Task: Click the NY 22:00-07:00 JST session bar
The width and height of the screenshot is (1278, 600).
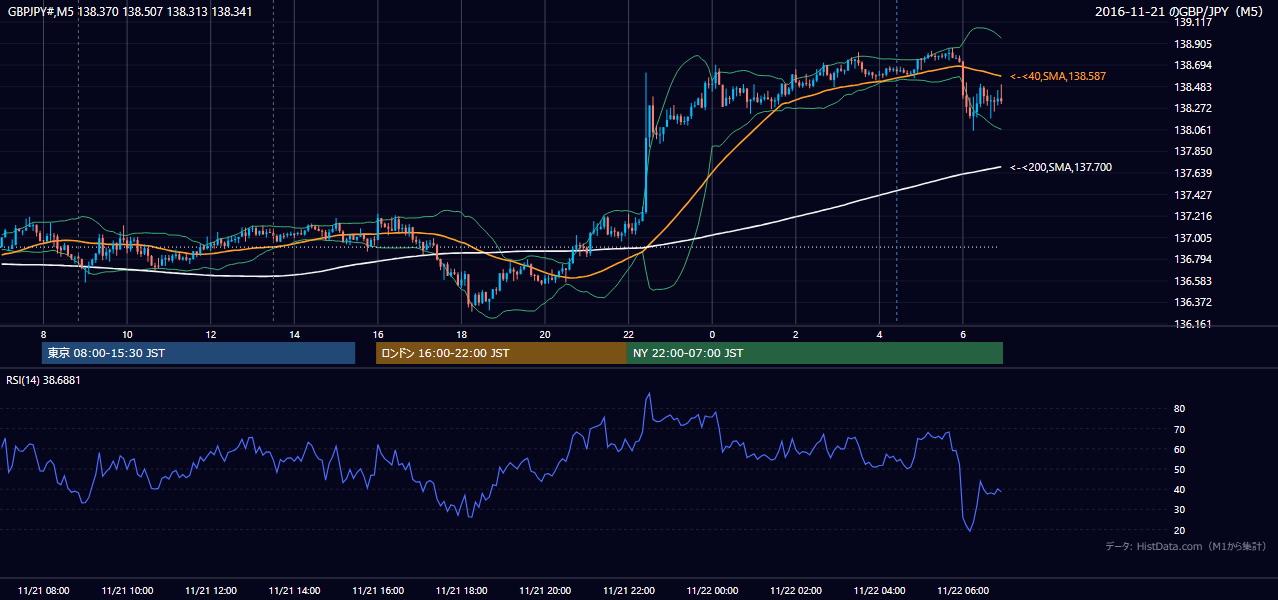Action: click(815, 353)
